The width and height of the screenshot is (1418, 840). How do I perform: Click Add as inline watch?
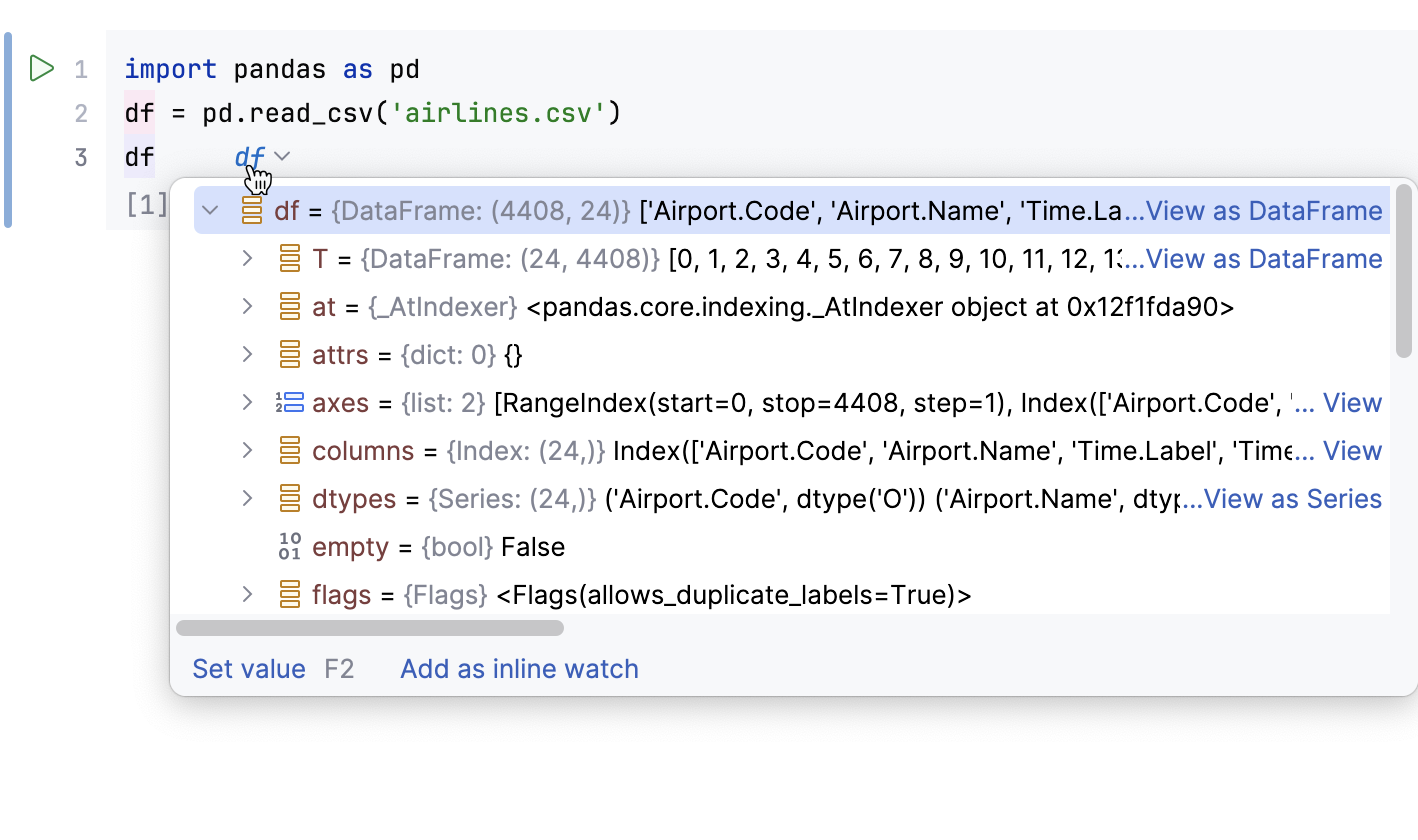click(x=518, y=668)
